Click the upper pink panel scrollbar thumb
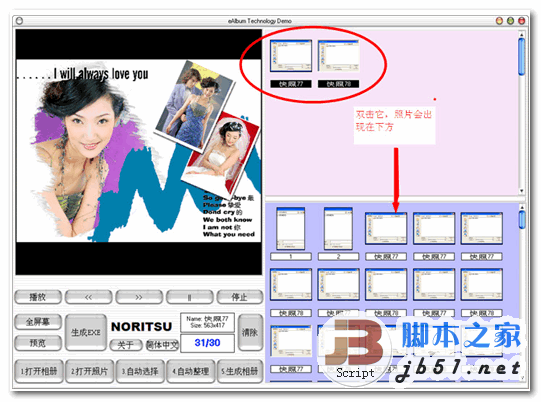541x402 pixels. tap(522, 57)
